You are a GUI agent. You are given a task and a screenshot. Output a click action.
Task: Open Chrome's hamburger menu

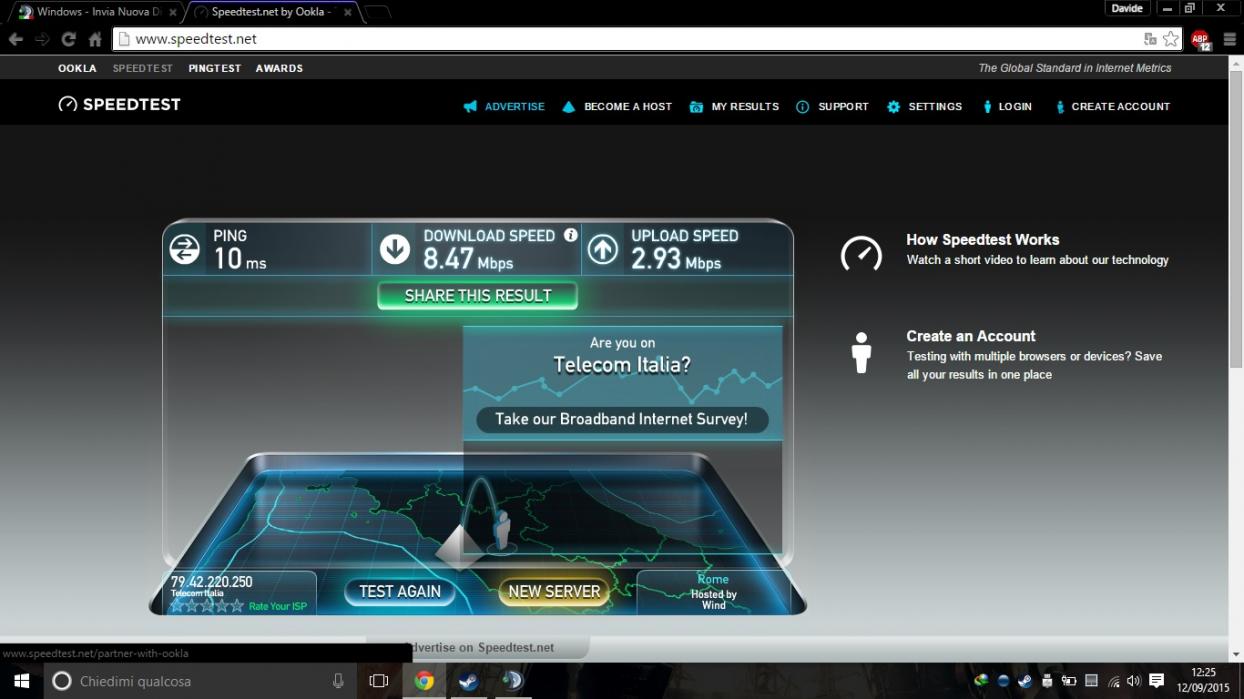click(x=1230, y=39)
